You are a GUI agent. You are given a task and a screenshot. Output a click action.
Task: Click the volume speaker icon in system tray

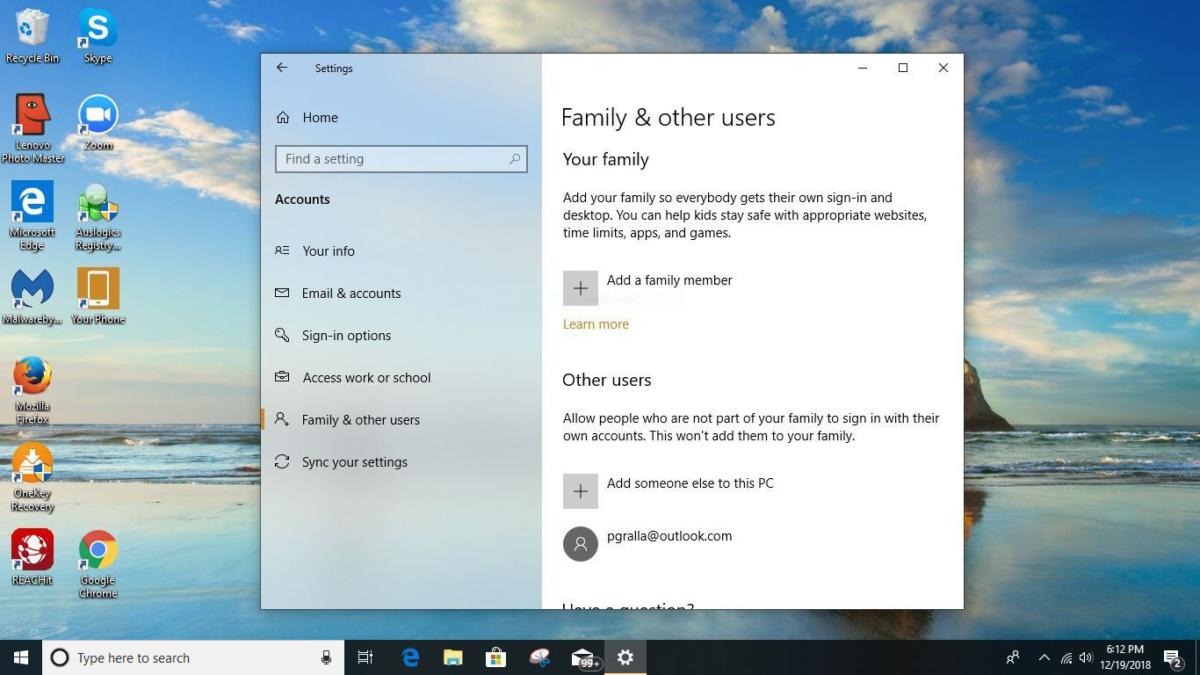tap(1086, 657)
